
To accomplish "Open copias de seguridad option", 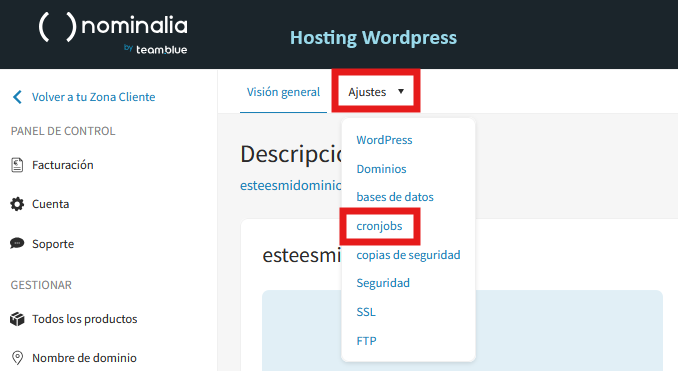I will pyautogui.click(x=408, y=255).
